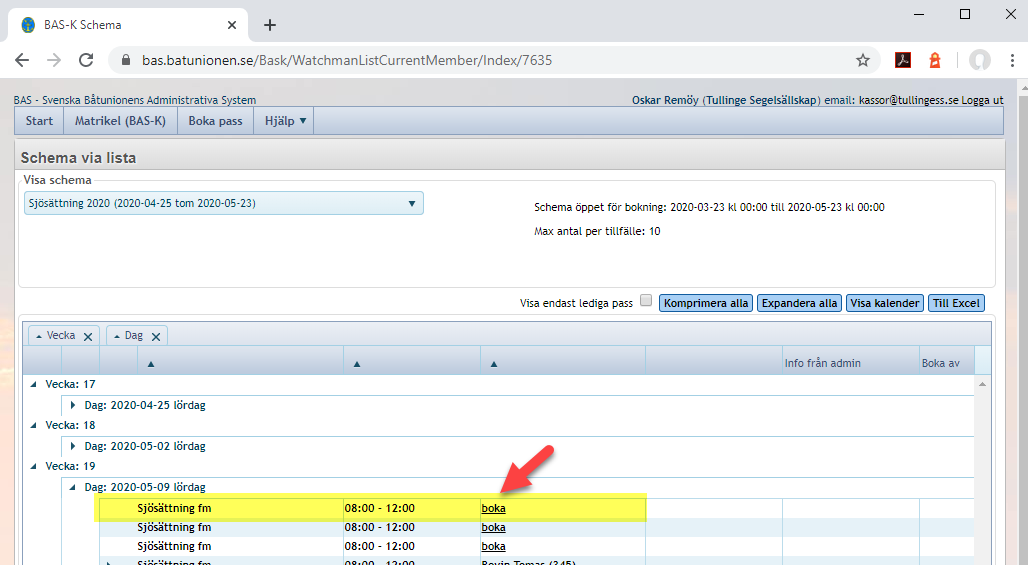Image resolution: width=1028 pixels, height=565 pixels.
Task: Open the Adobe Acrobat extension
Action: tap(903, 60)
